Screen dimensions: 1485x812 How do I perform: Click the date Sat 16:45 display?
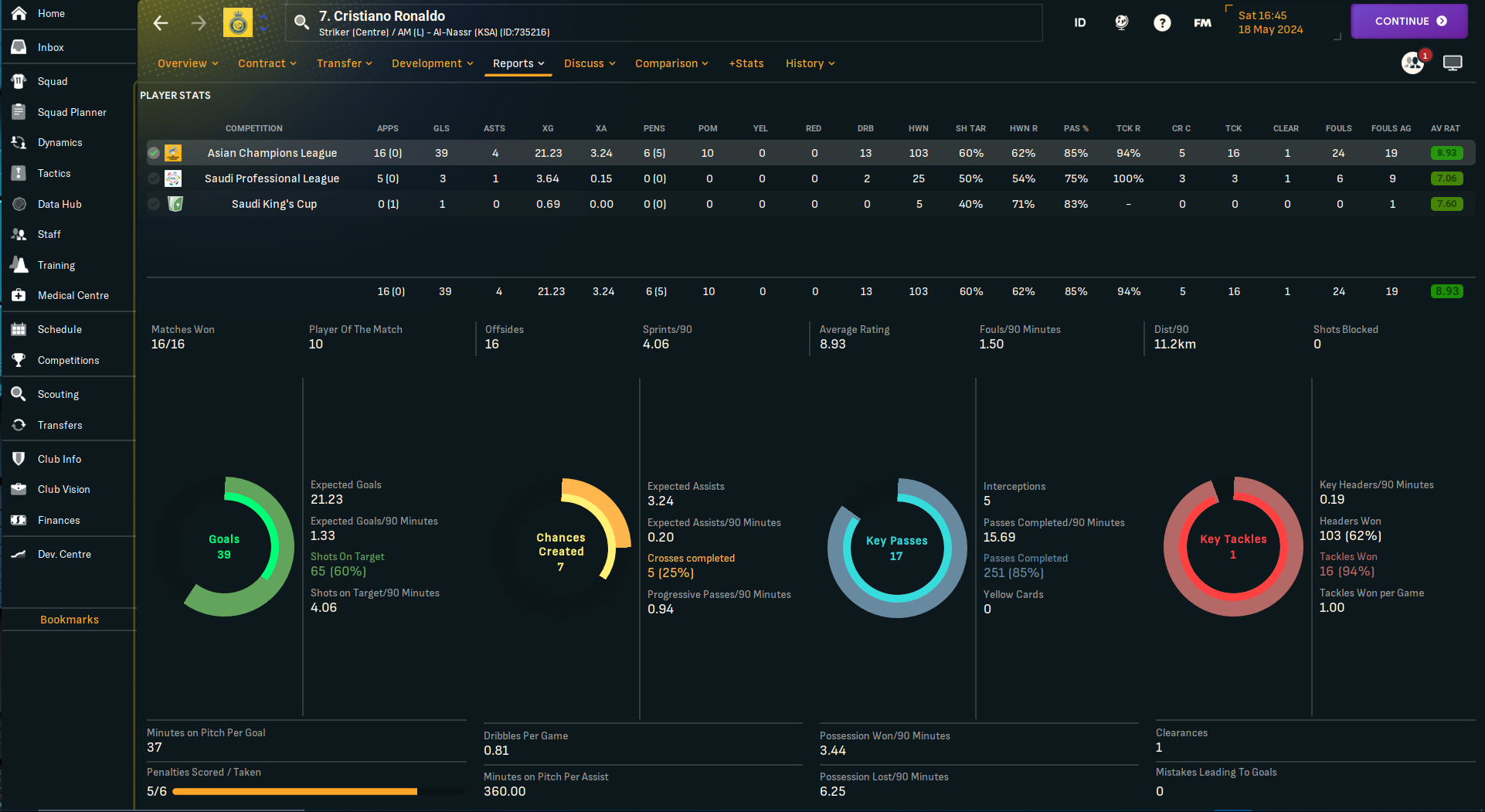coord(1270,22)
